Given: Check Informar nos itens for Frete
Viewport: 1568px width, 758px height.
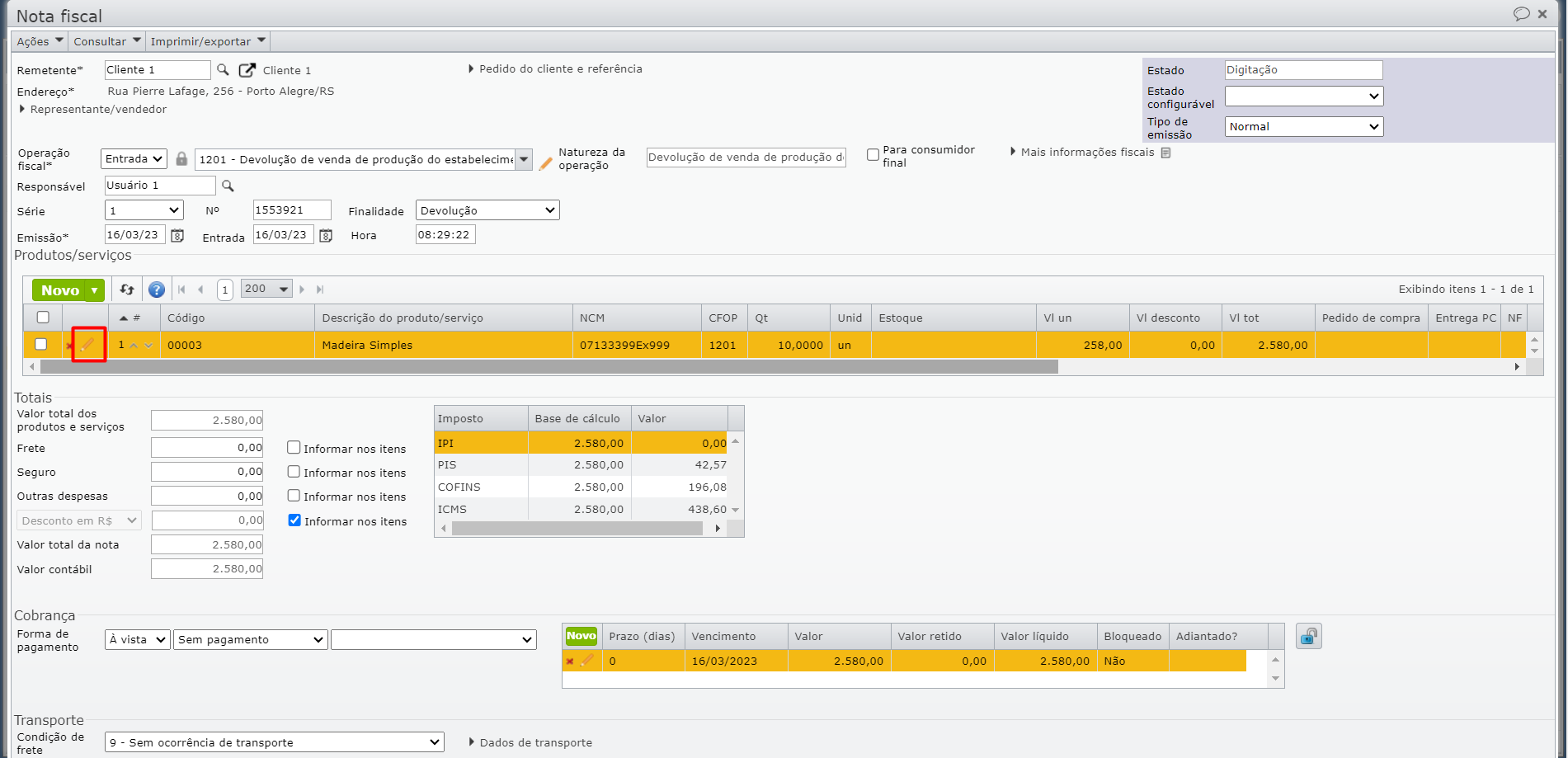Looking at the screenshot, I should pos(294,448).
